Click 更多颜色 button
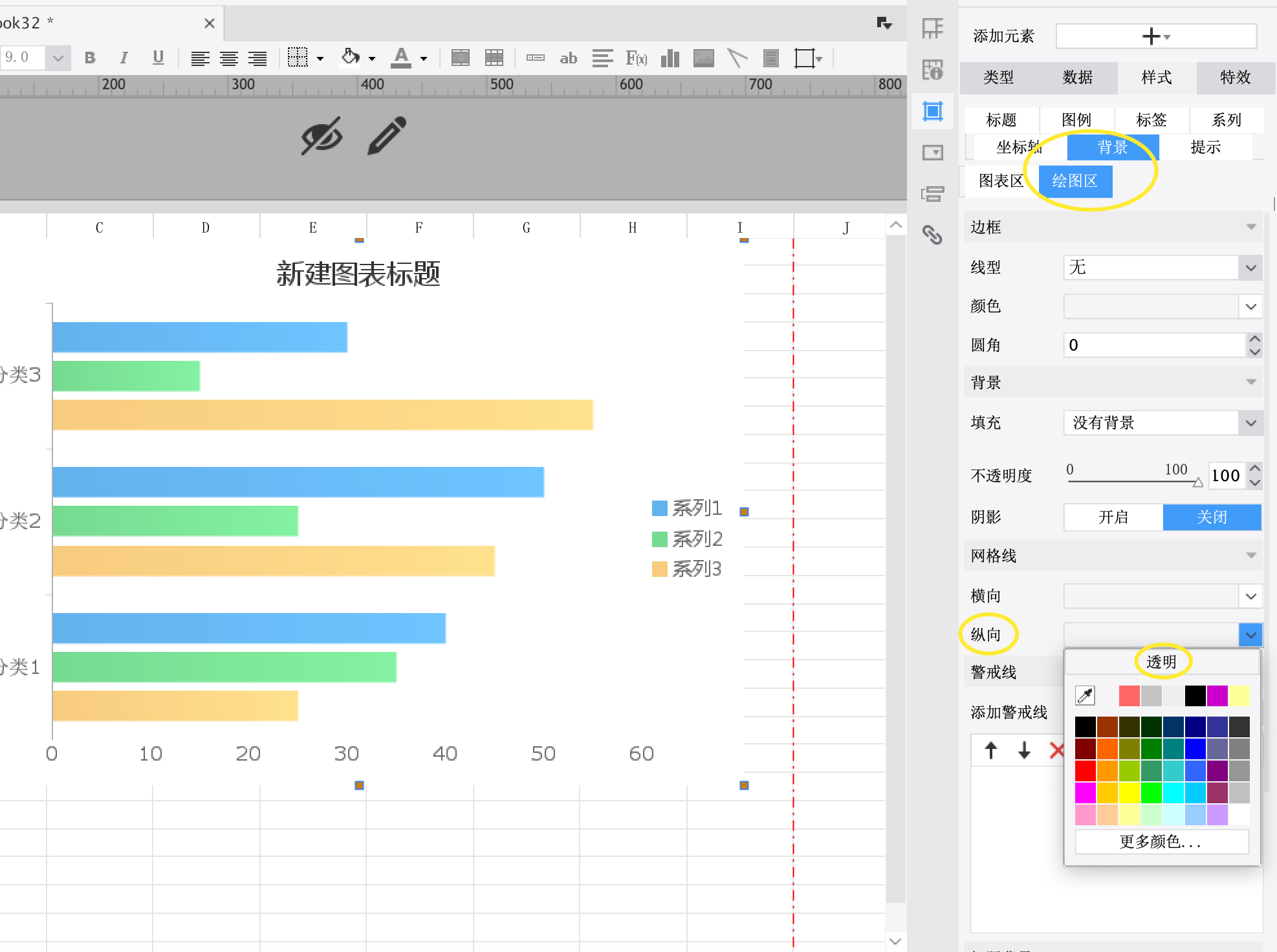Viewport: 1277px width, 952px height. tap(1161, 841)
